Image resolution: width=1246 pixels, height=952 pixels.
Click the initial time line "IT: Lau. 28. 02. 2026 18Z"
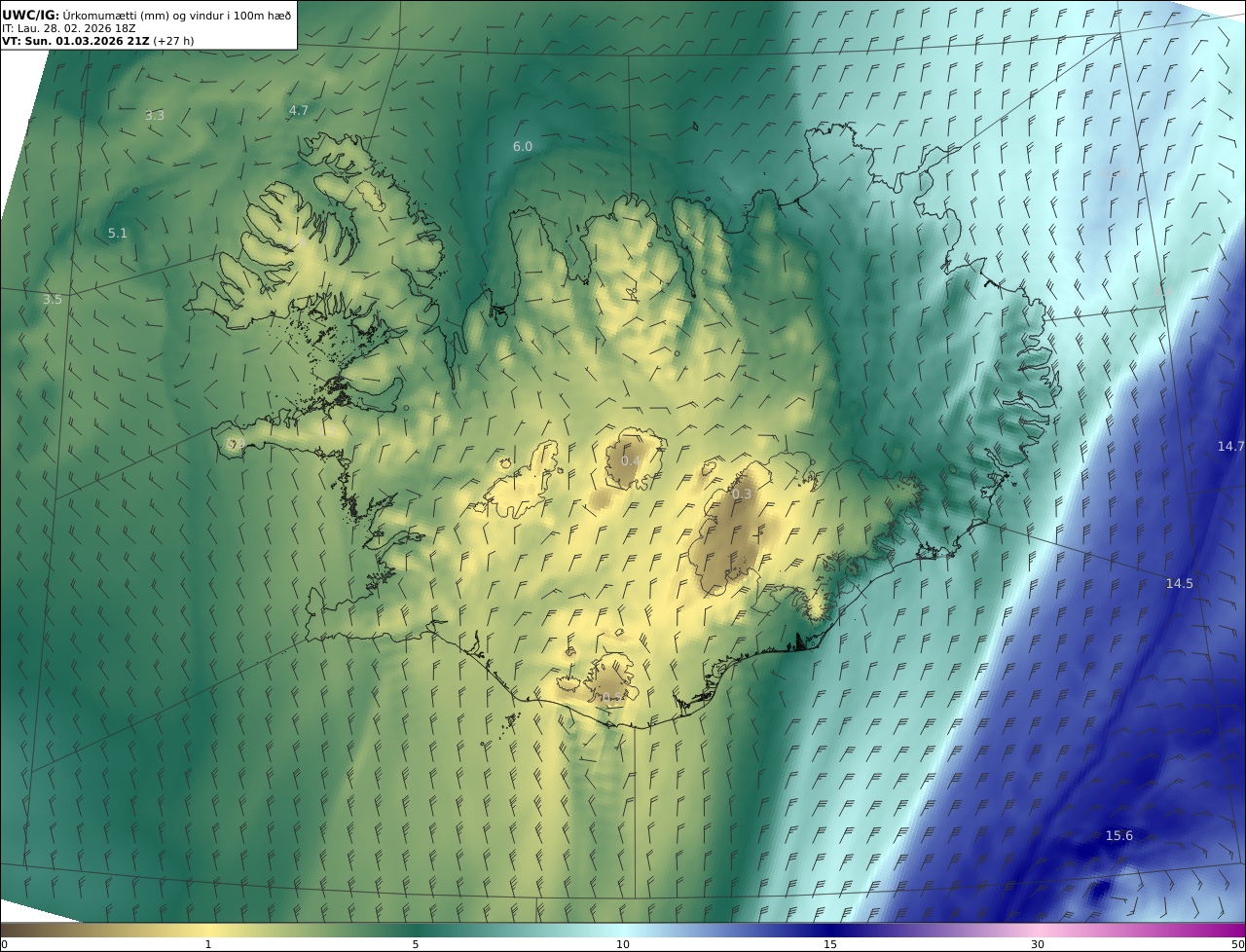(x=69, y=28)
